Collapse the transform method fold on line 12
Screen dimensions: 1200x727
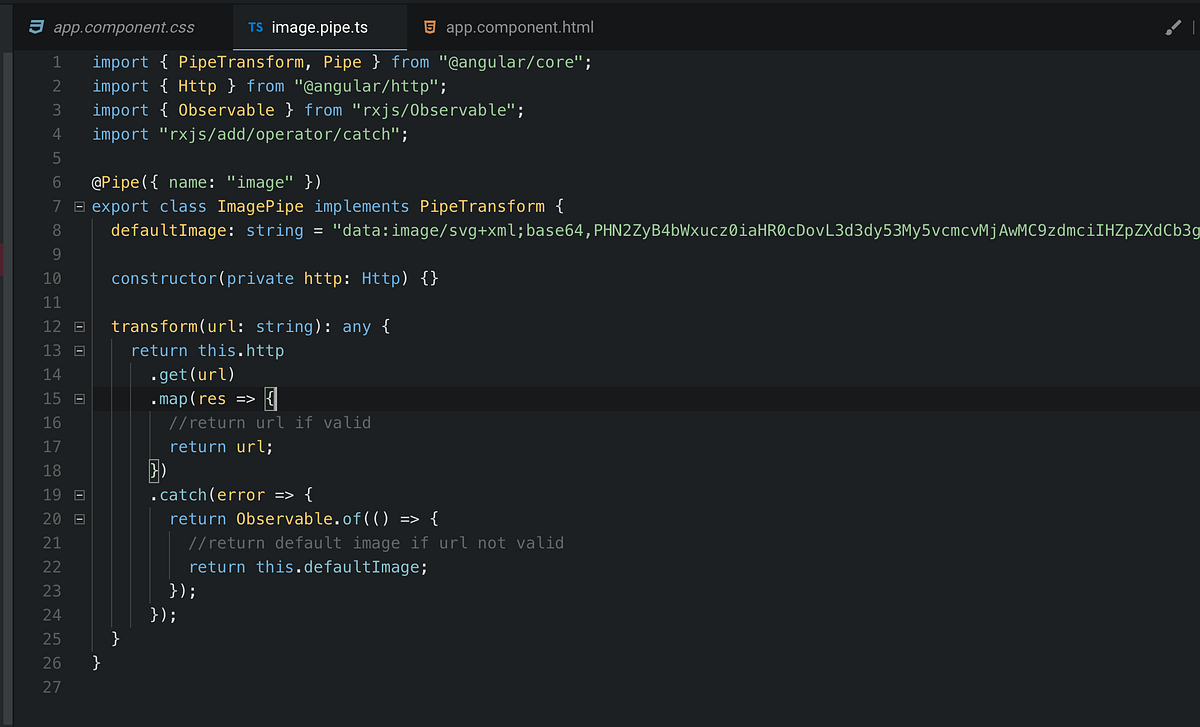coord(78,326)
